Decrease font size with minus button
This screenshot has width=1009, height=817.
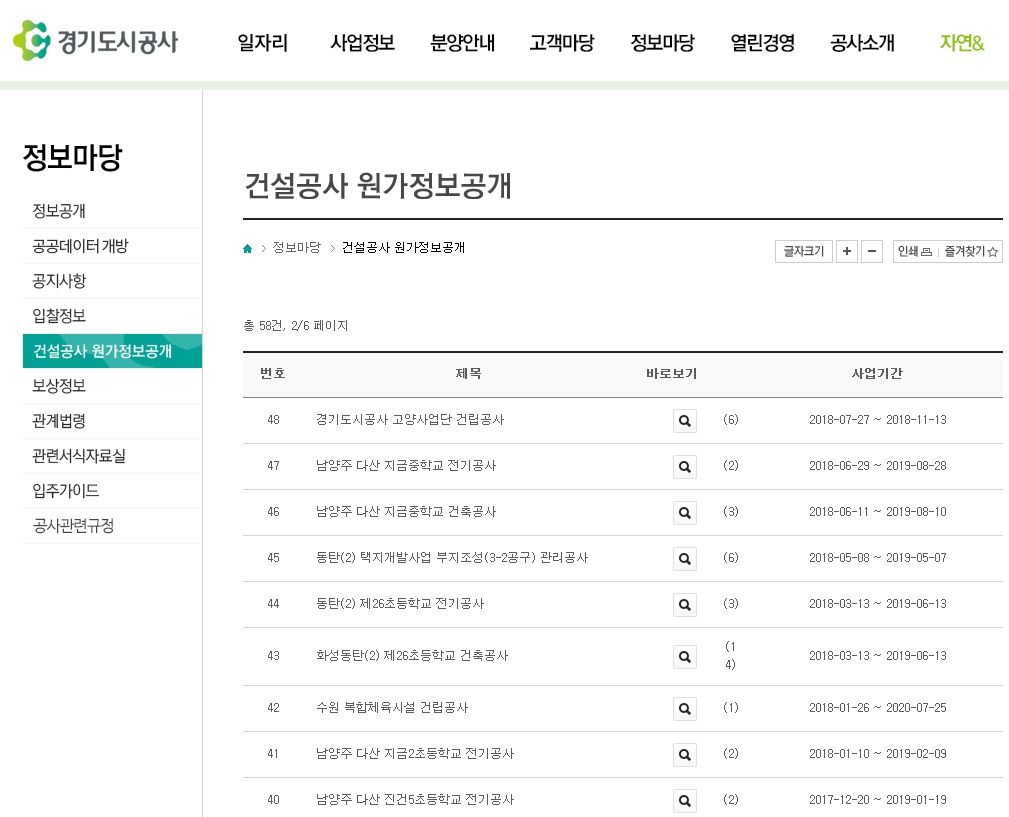click(x=872, y=252)
